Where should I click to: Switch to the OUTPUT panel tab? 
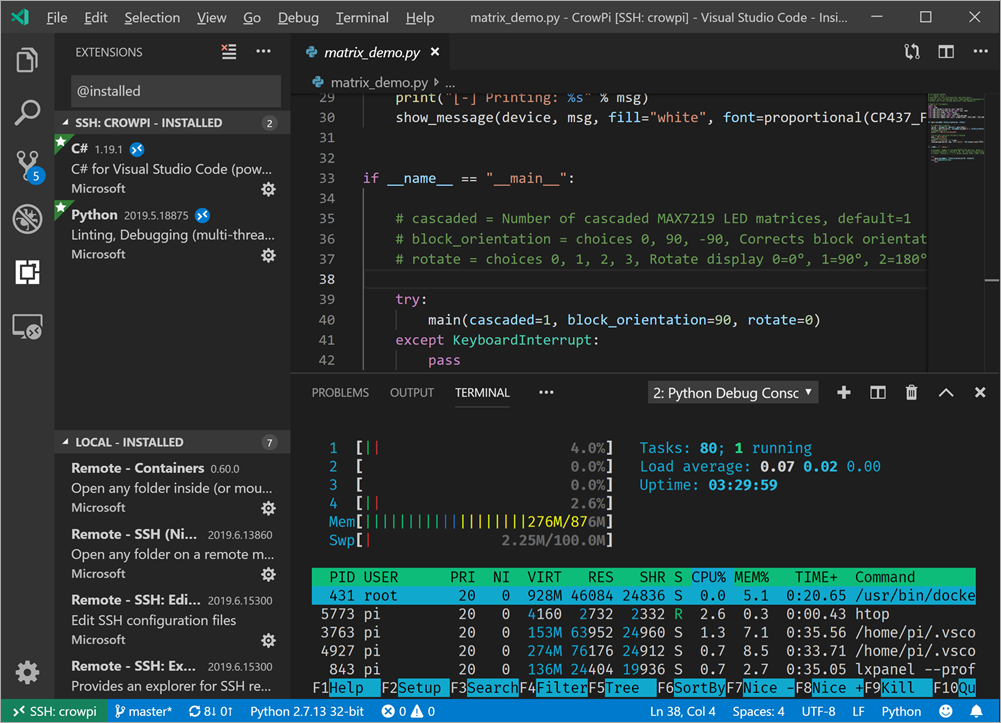412,392
